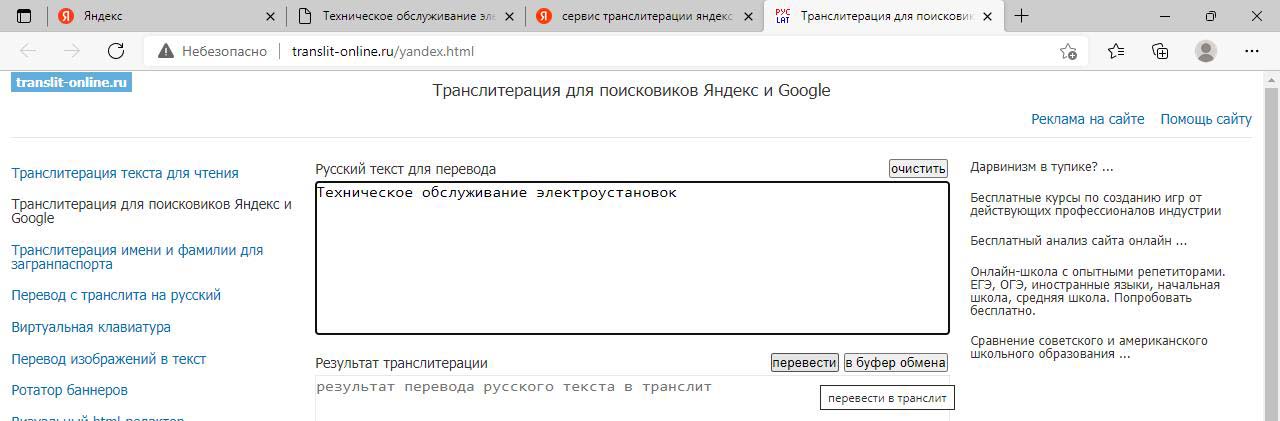Open the tab actions menu icon
The height and width of the screenshot is (421, 1280).
click(x=25, y=16)
